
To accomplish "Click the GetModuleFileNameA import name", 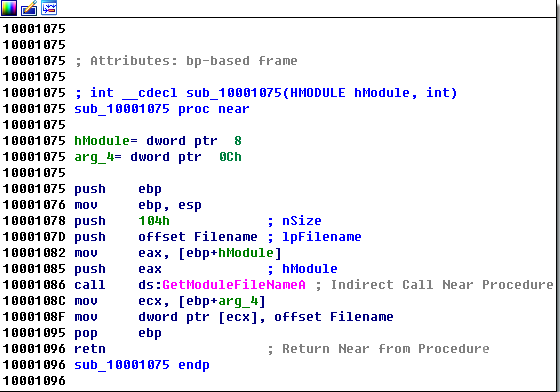I will coord(234,285).
